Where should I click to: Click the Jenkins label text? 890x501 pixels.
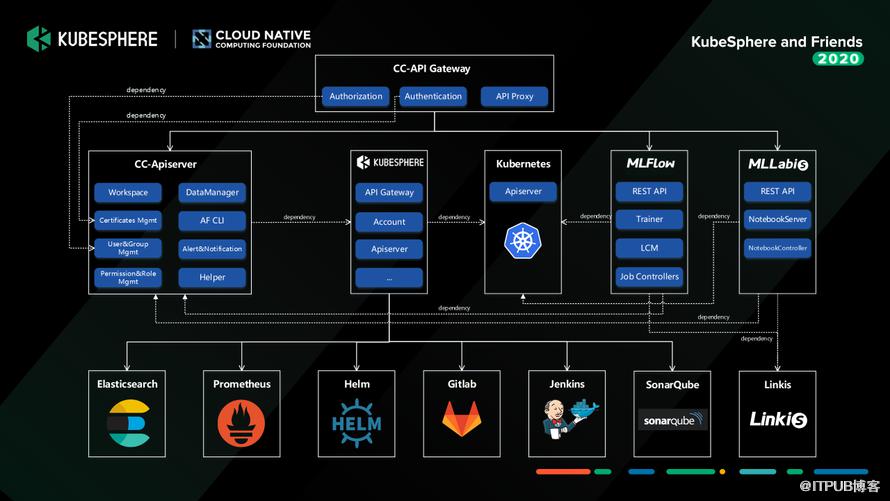(x=567, y=384)
